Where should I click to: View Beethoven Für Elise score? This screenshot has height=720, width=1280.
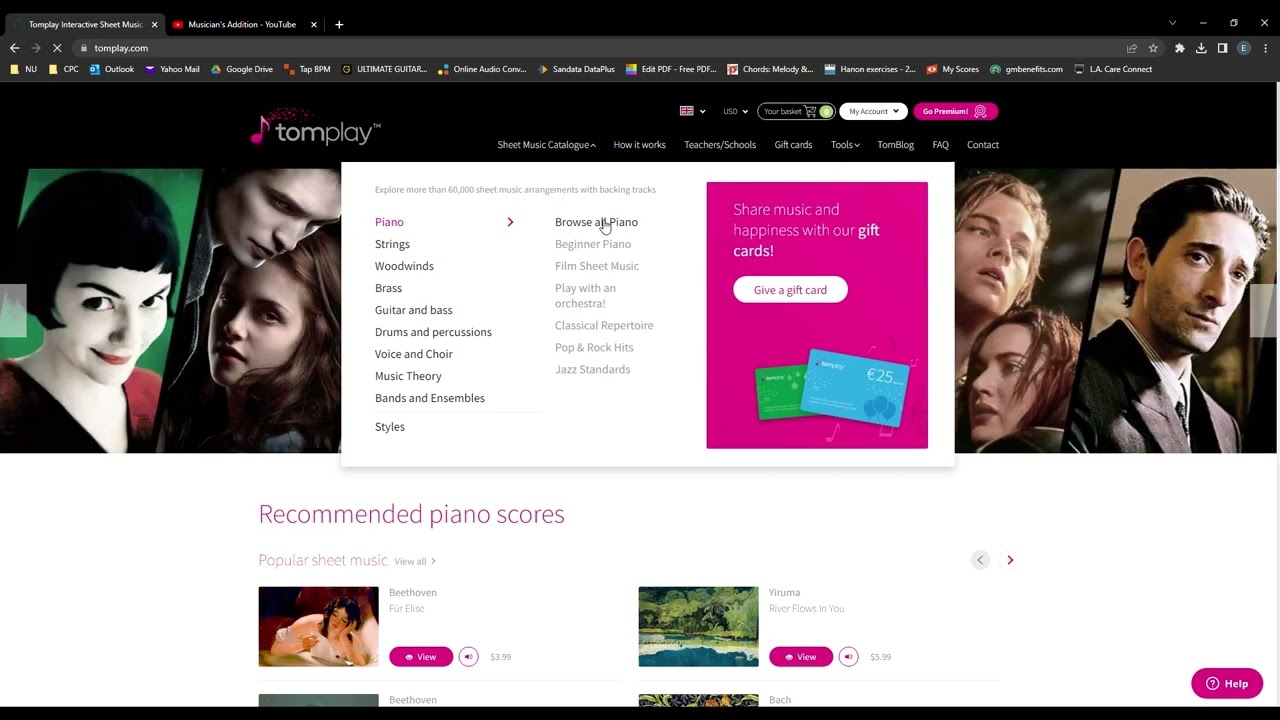click(421, 657)
